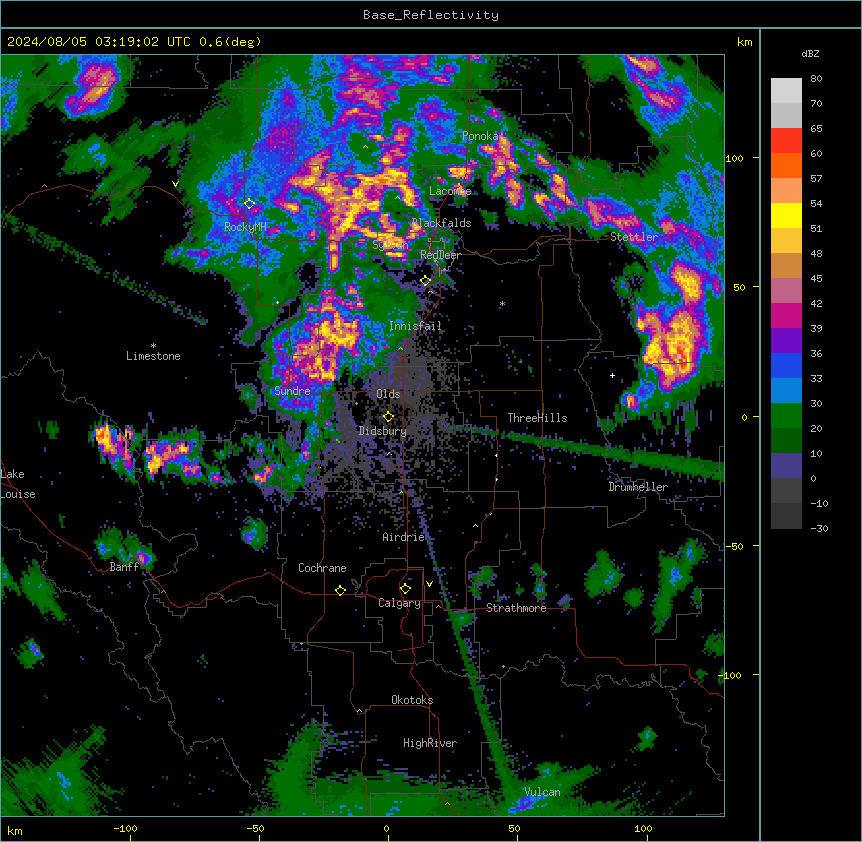Click the Limestone label
The height and width of the screenshot is (842, 862).
(x=153, y=356)
